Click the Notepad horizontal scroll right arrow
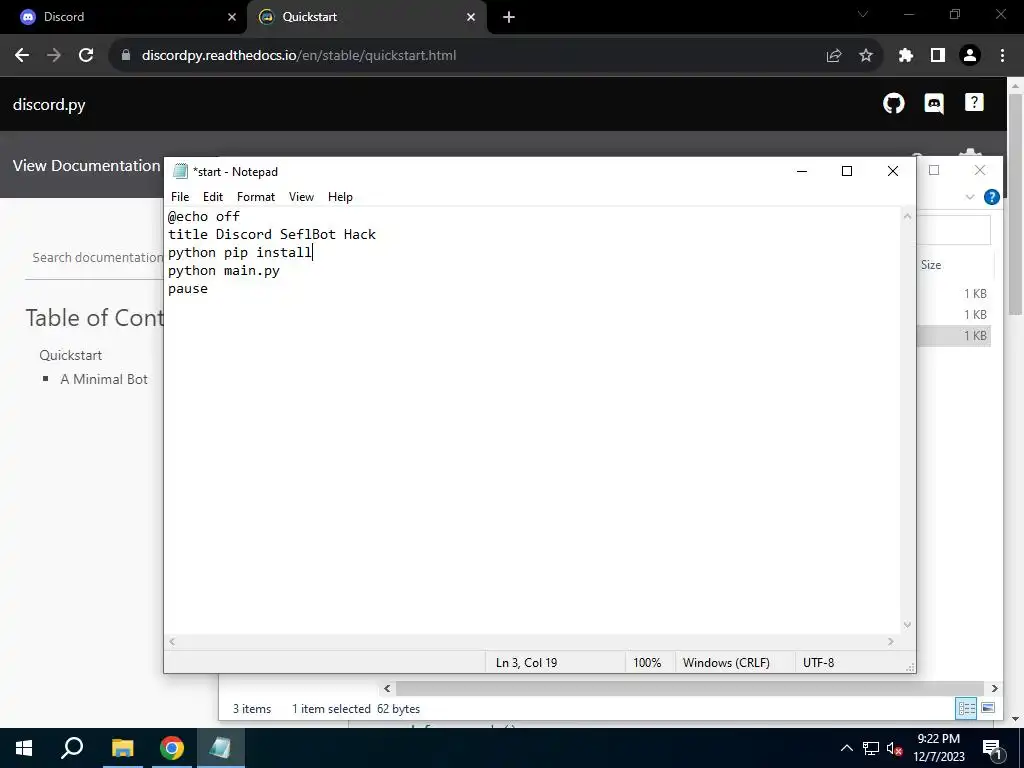Screen dimensions: 1024x768 891,642
